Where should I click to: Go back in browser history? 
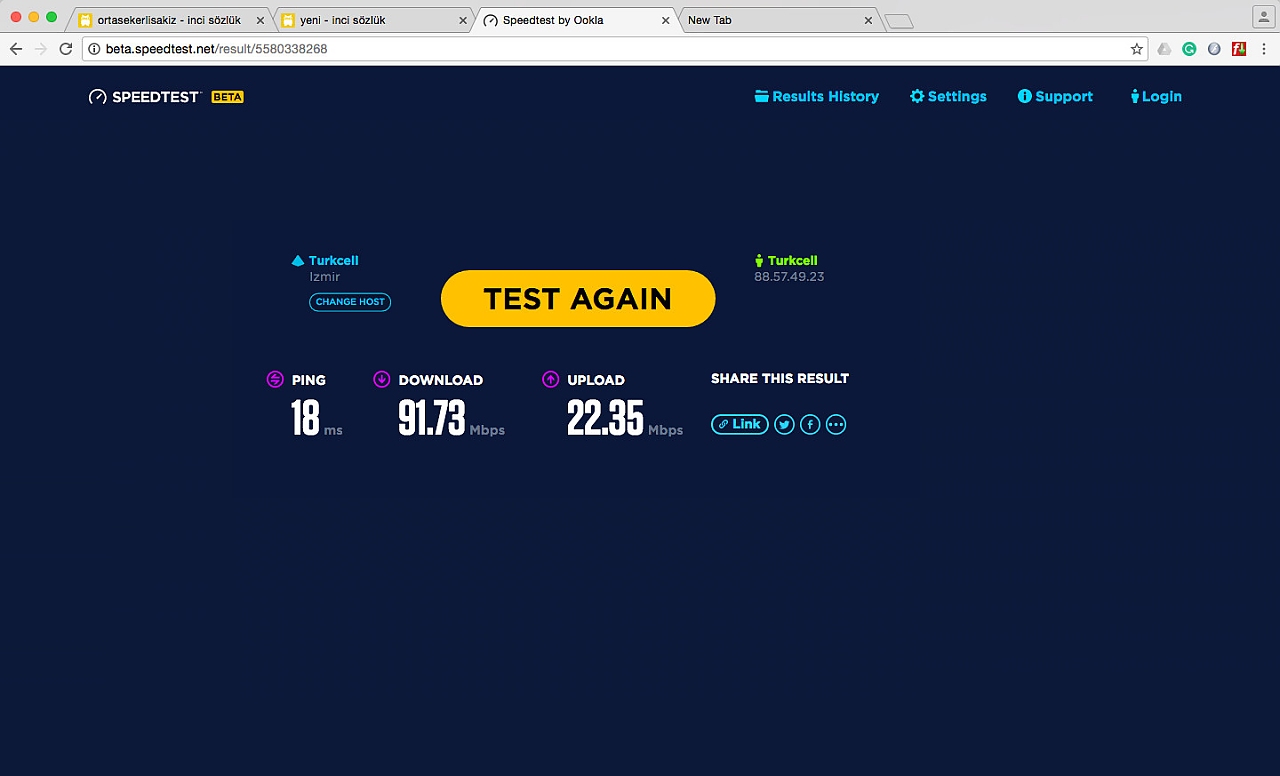(x=16, y=48)
